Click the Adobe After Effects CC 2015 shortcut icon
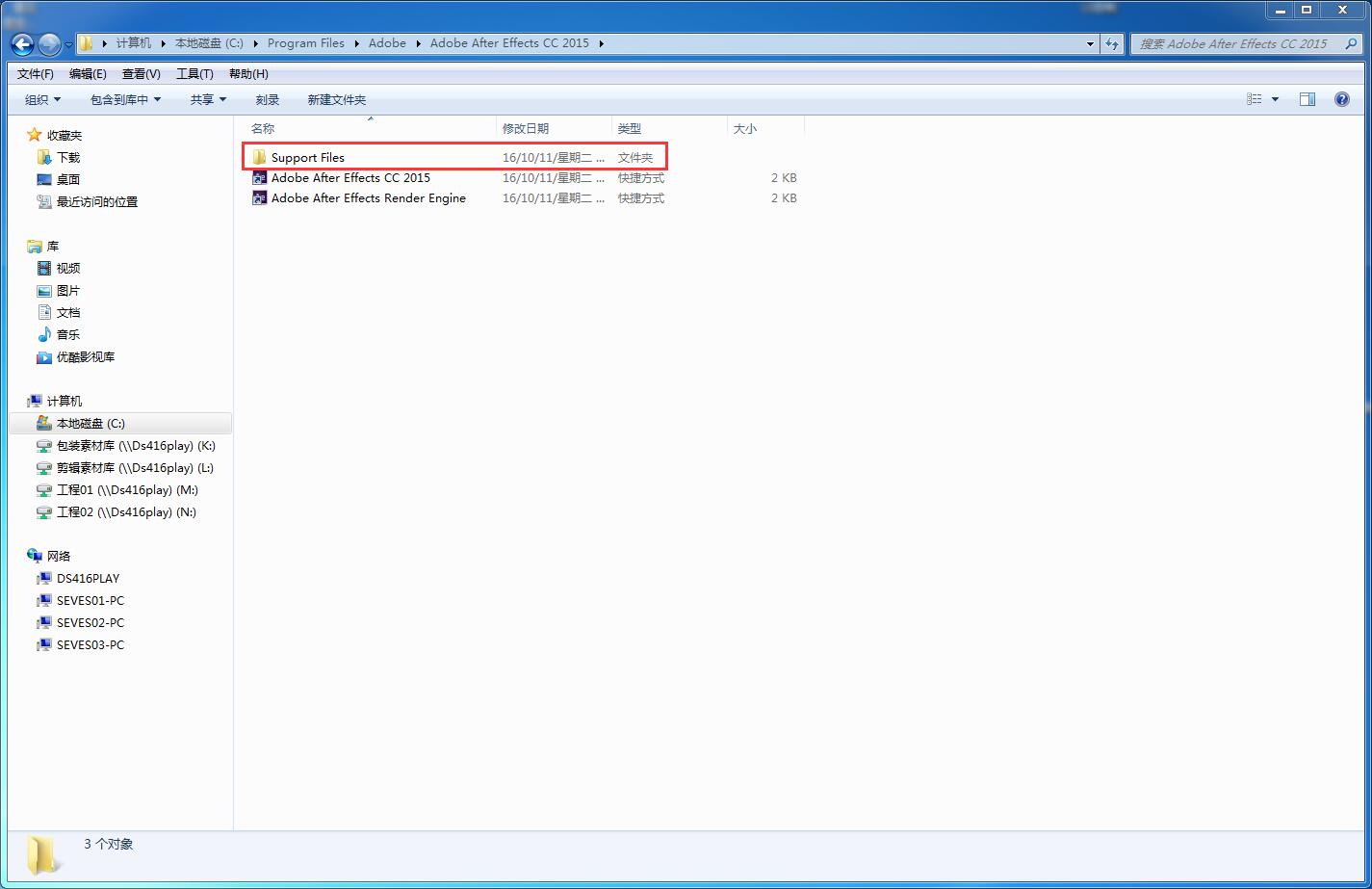Image resolution: width=1372 pixels, height=889 pixels. coord(259,177)
